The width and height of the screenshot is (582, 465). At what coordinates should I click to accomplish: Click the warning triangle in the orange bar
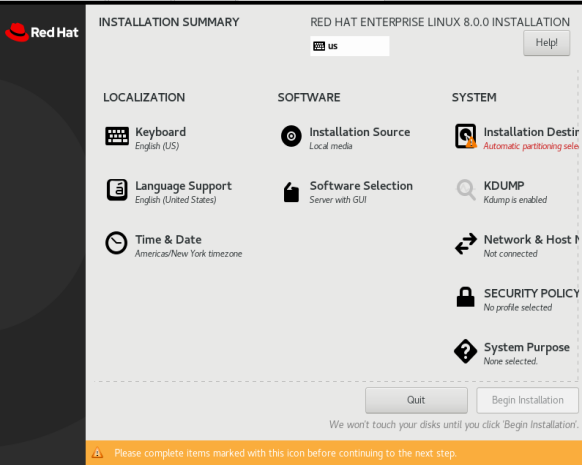[97, 453]
